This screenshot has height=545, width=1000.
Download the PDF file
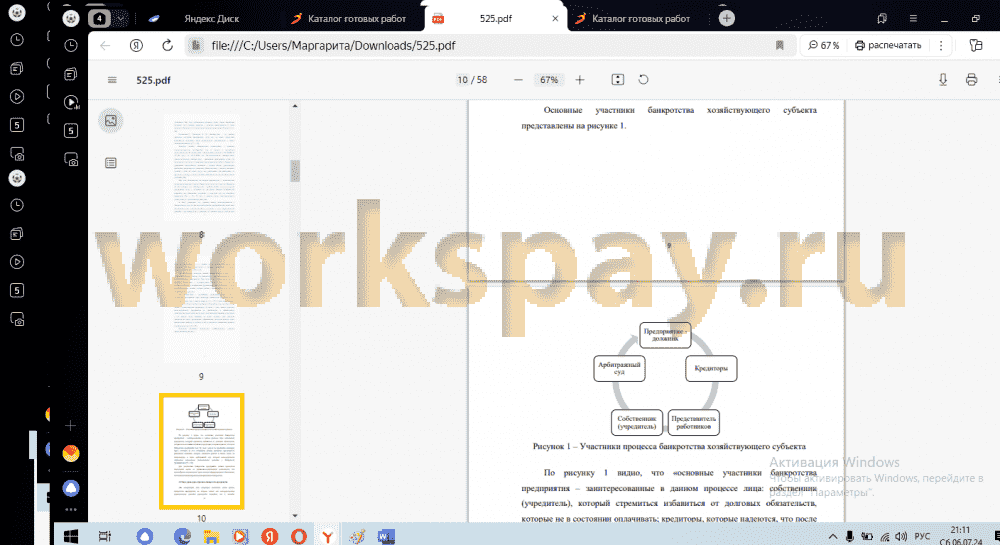pos(943,80)
